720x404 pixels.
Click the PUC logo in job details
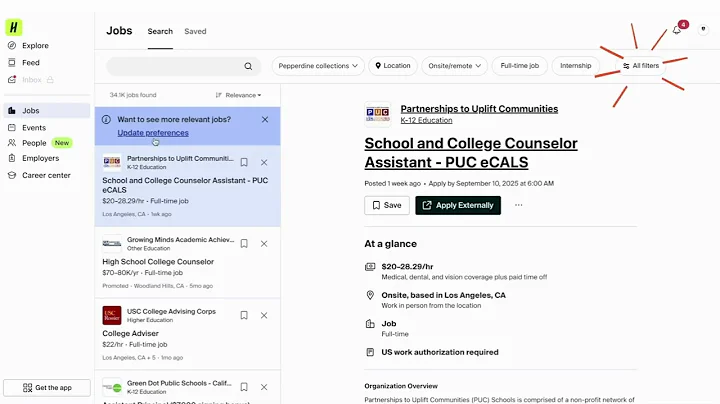[x=377, y=114]
